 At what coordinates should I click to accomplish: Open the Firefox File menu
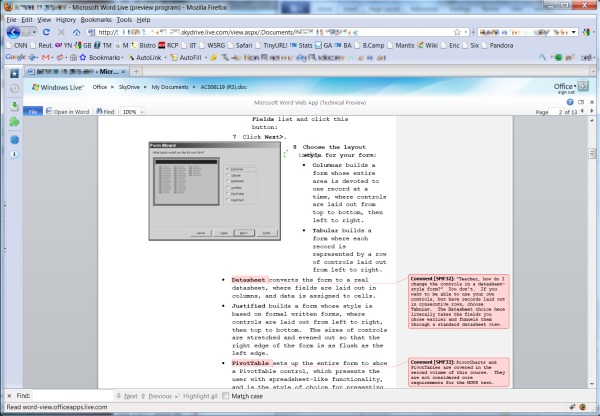pyautogui.click(x=11, y=20)
